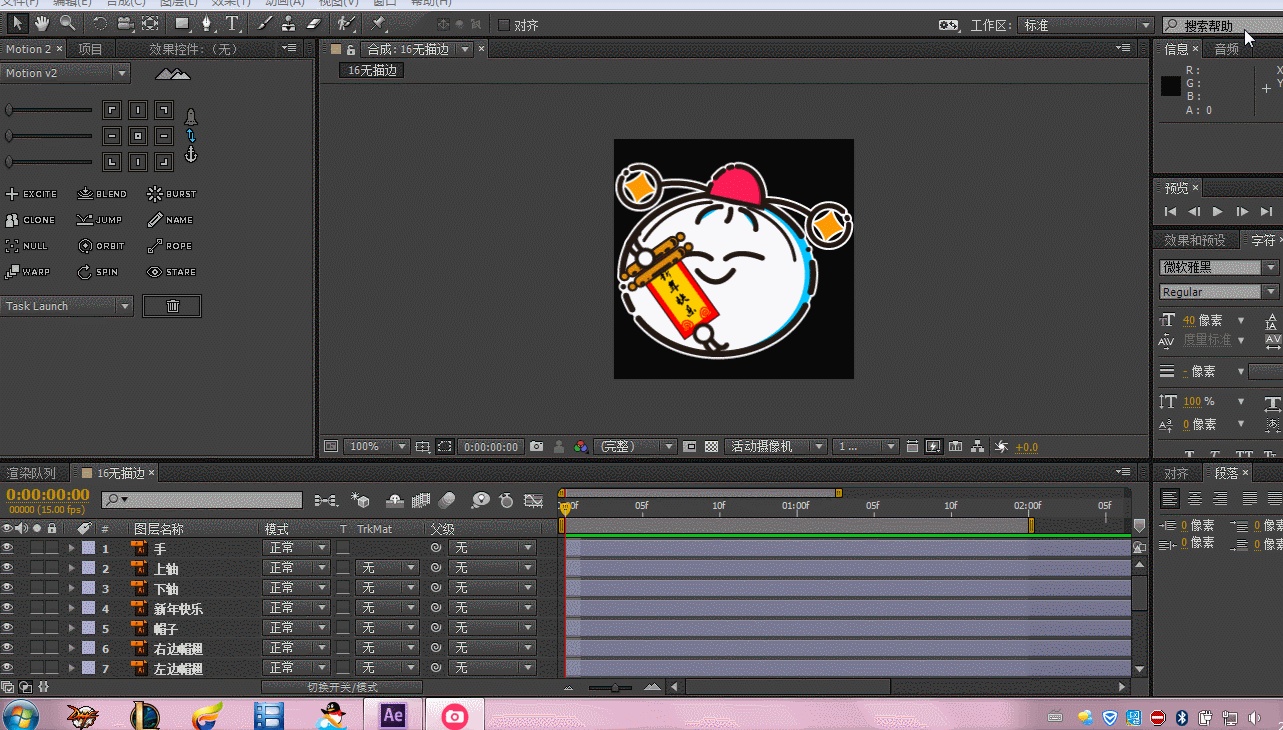Click the ORBIT tool icon

[84, 246]
